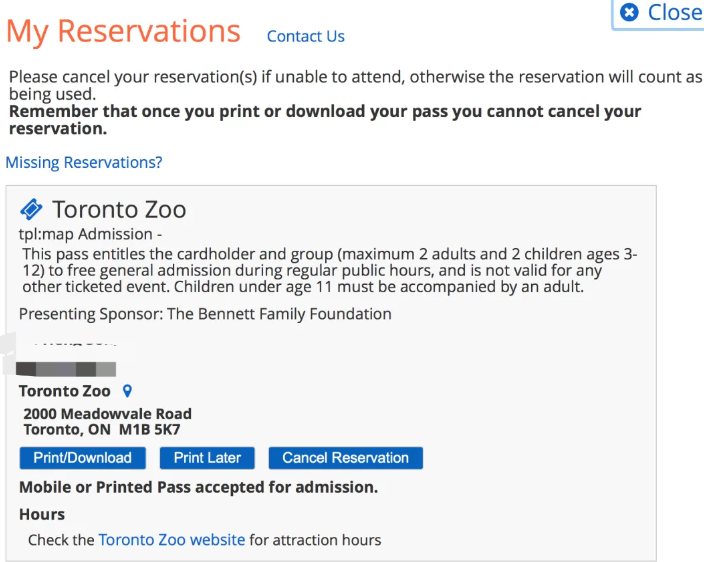The width and height of the screenshot is (704, 562).
Task: Choose the Print Later button
Action: pyautogui.click(x=207, y=458)
